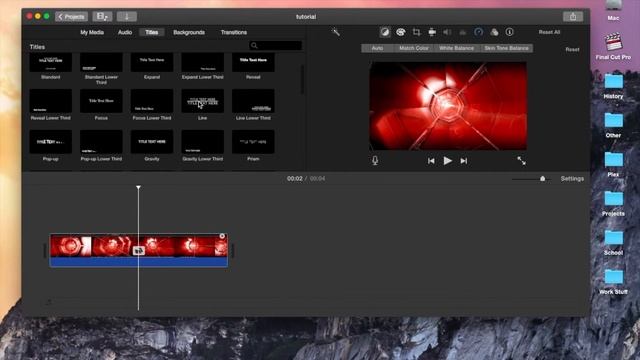Select the Standard title thumbnail
The image size is (640, 360).
[x=51, y=62]
